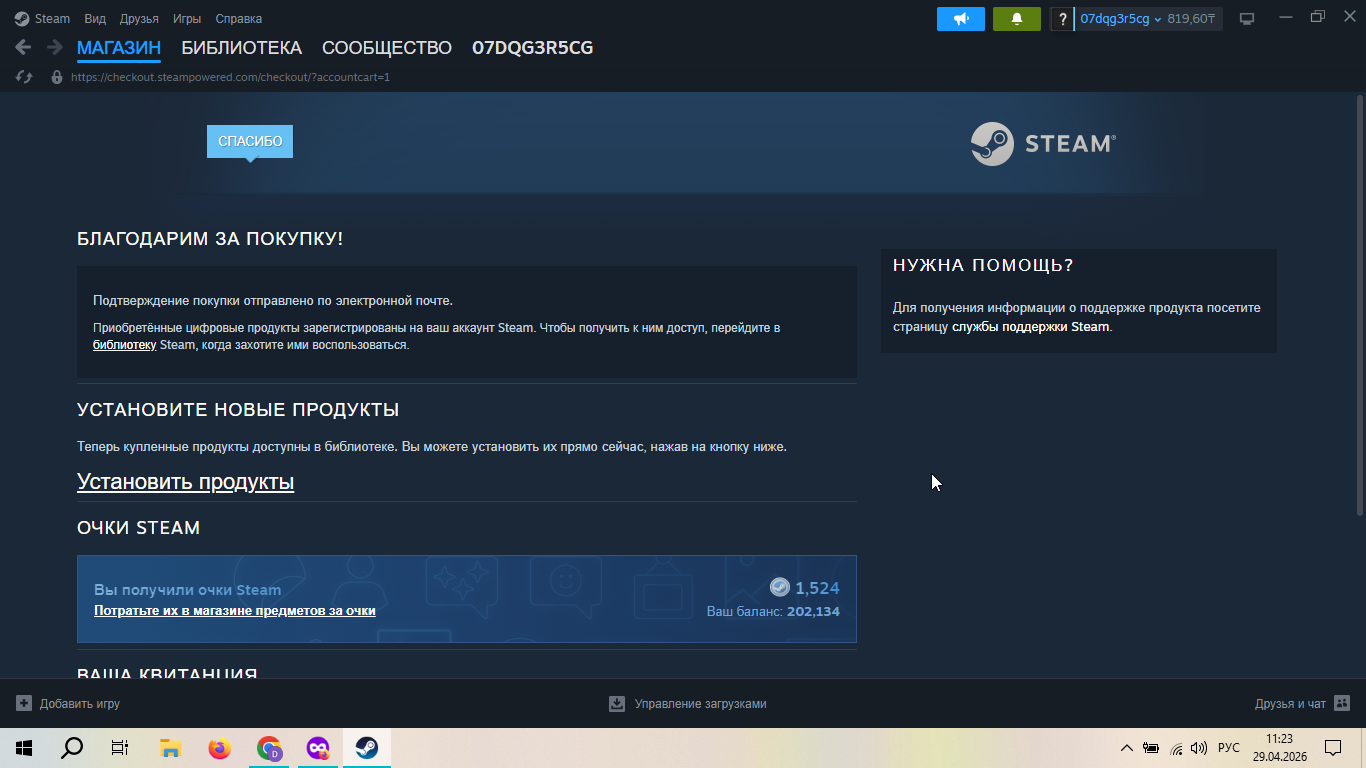1366x768 pixels.
Task: Click the padlock secure connection icon
Action: (57, 77)
